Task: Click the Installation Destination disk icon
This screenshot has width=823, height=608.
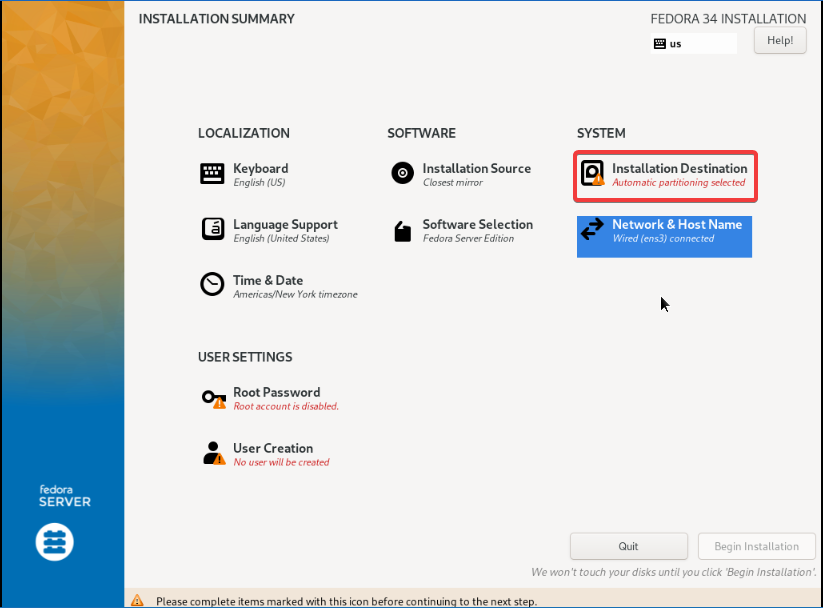Action: pos(593,173)
